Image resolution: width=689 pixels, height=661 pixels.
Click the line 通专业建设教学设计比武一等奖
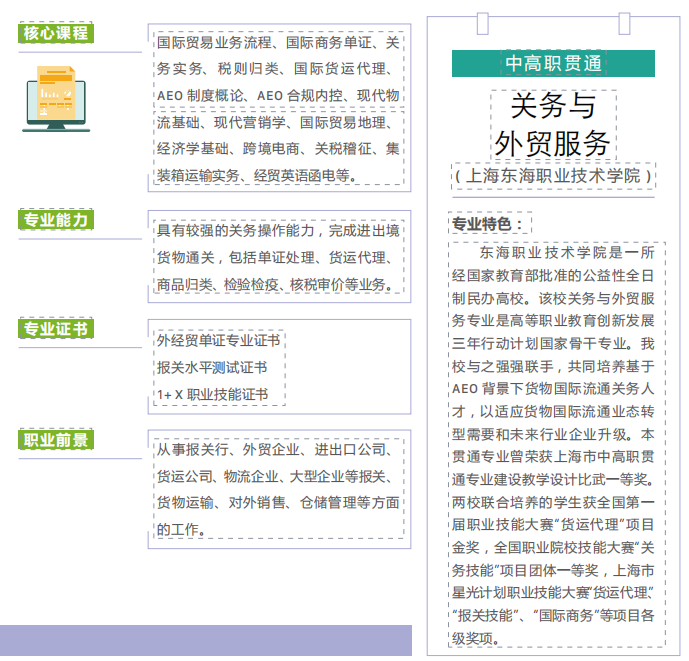[x=553, y=479]
